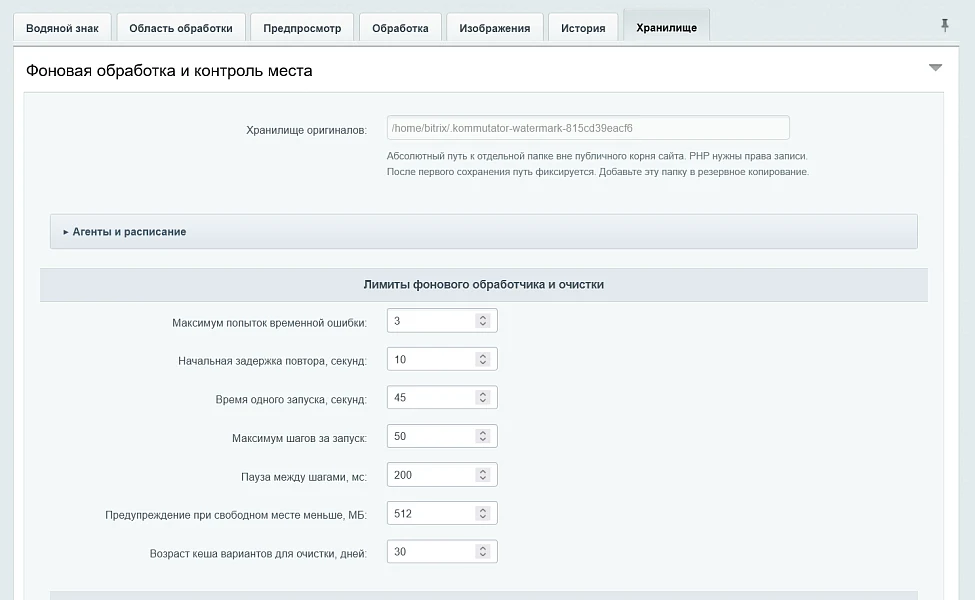This screenshot has height=600, width=975.
Task: Adjust stepper for Возраст кеша вариантов
Action: 483,552
